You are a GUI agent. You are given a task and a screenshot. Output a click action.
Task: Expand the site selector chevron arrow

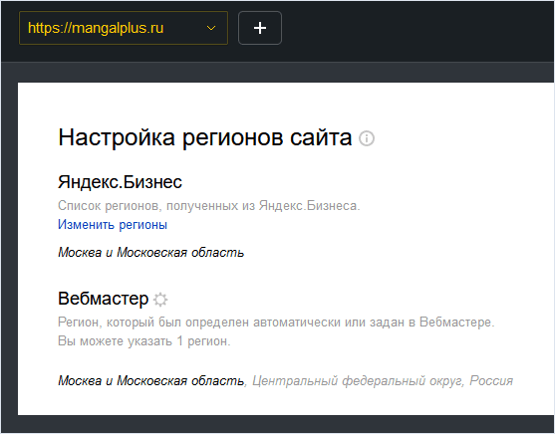(211, 28)
